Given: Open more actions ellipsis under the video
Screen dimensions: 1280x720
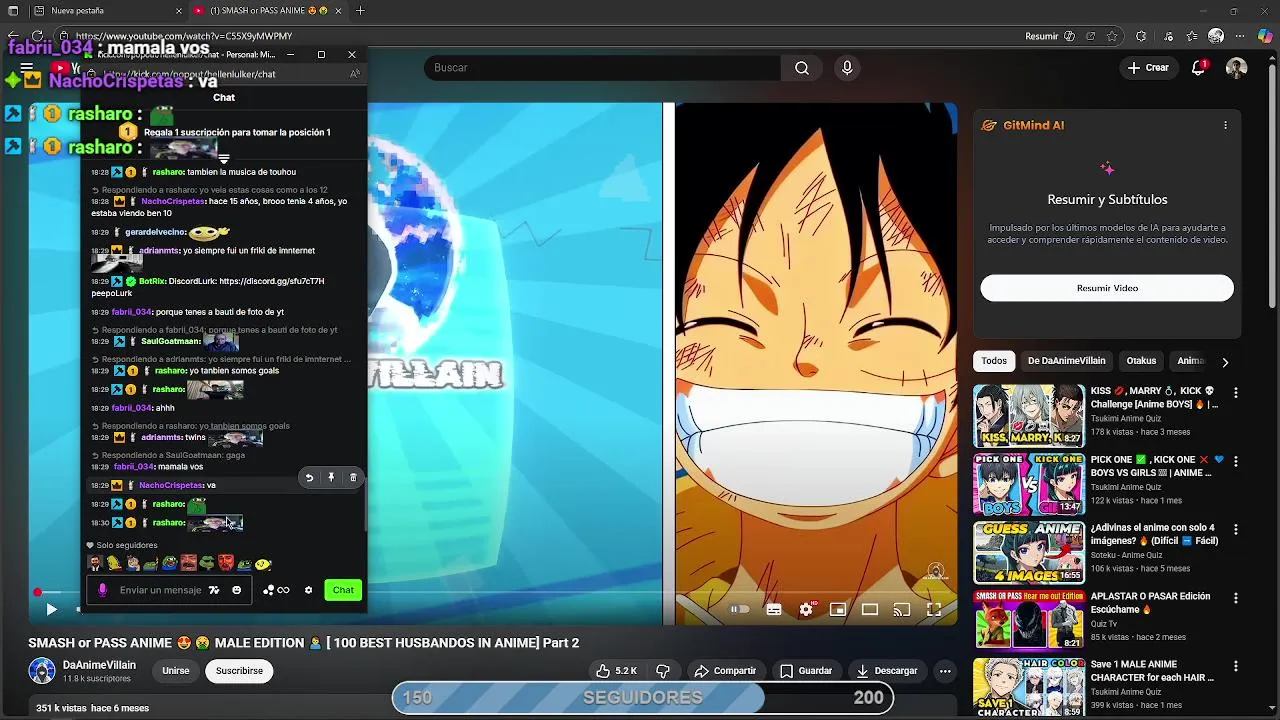Looking at the screenshot, I should [x=944, y=671].
